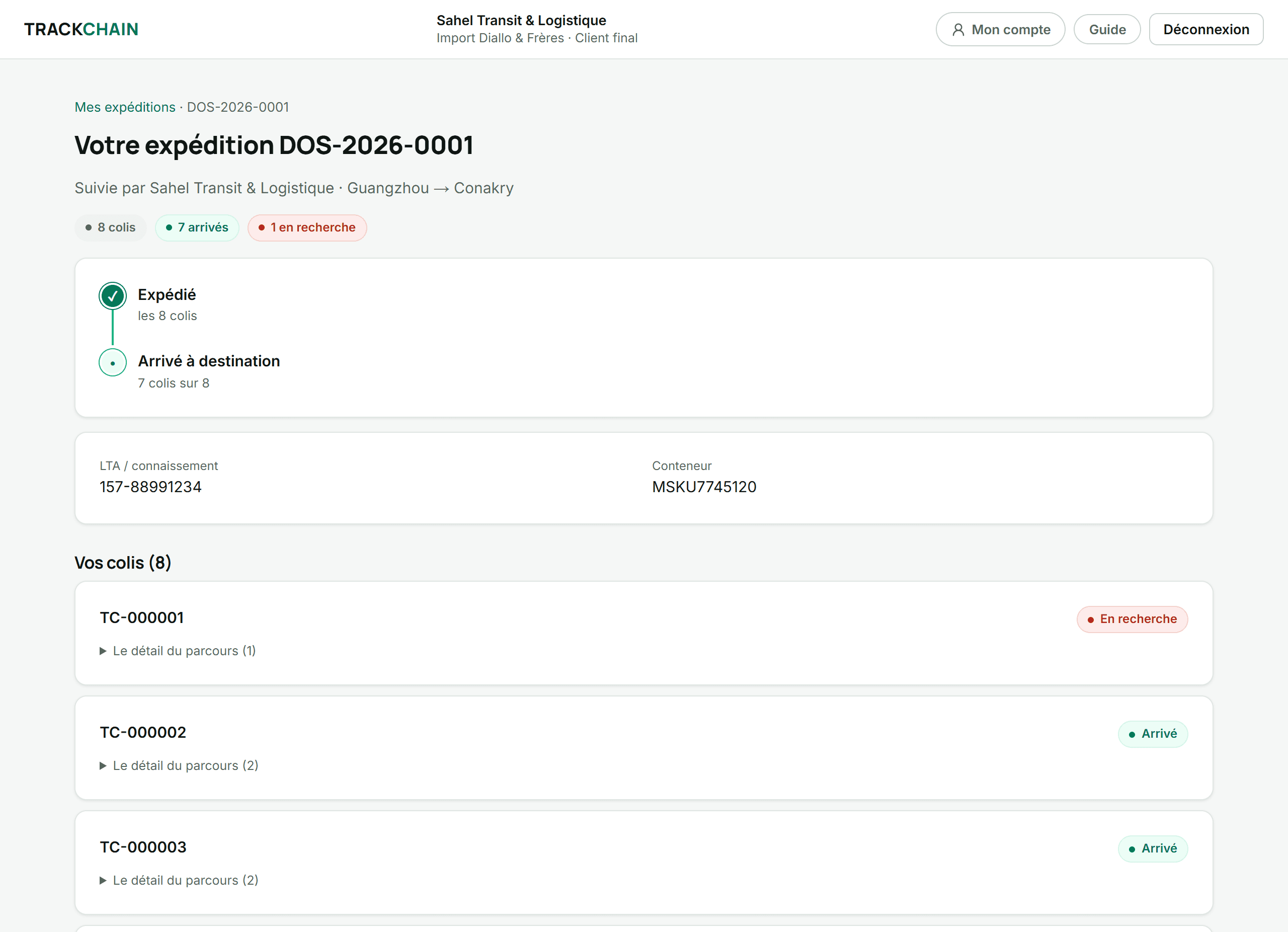Click the LTA number 157-88991234
This screenshot has width=1288, height=932.
tap(150, 487)
